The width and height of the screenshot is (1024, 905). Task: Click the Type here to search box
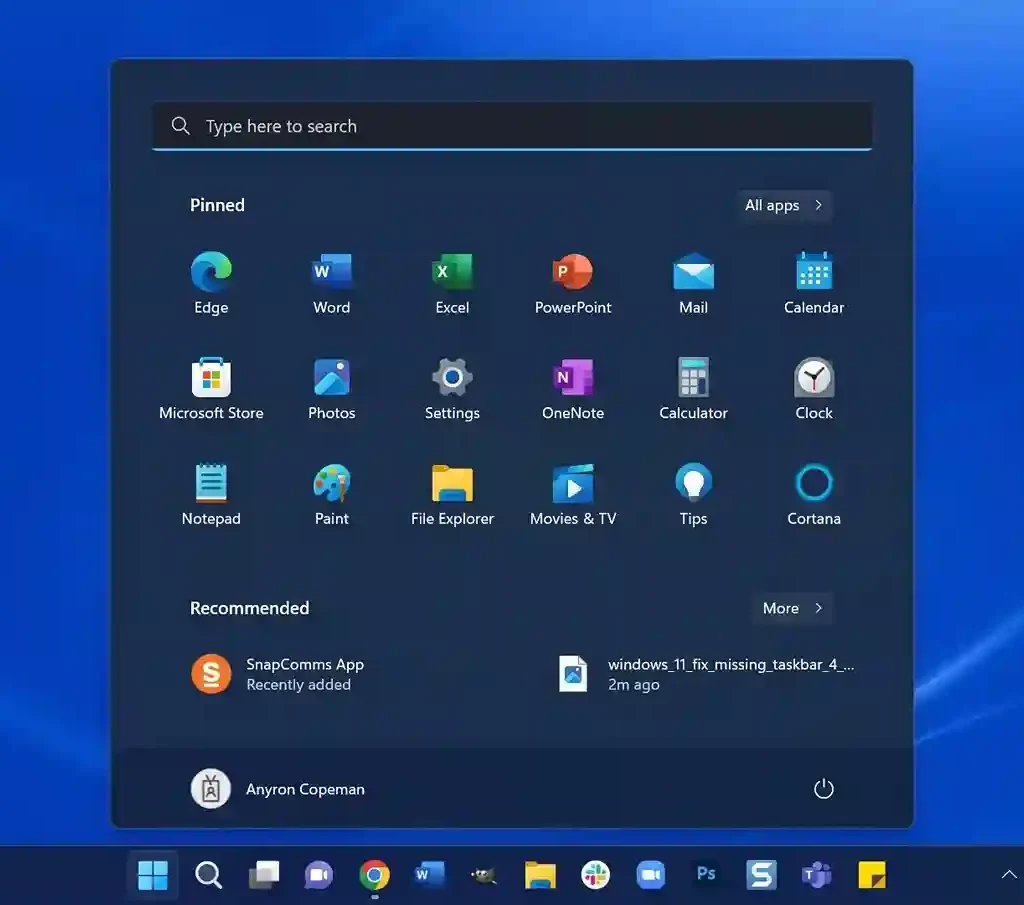point(512,126)
